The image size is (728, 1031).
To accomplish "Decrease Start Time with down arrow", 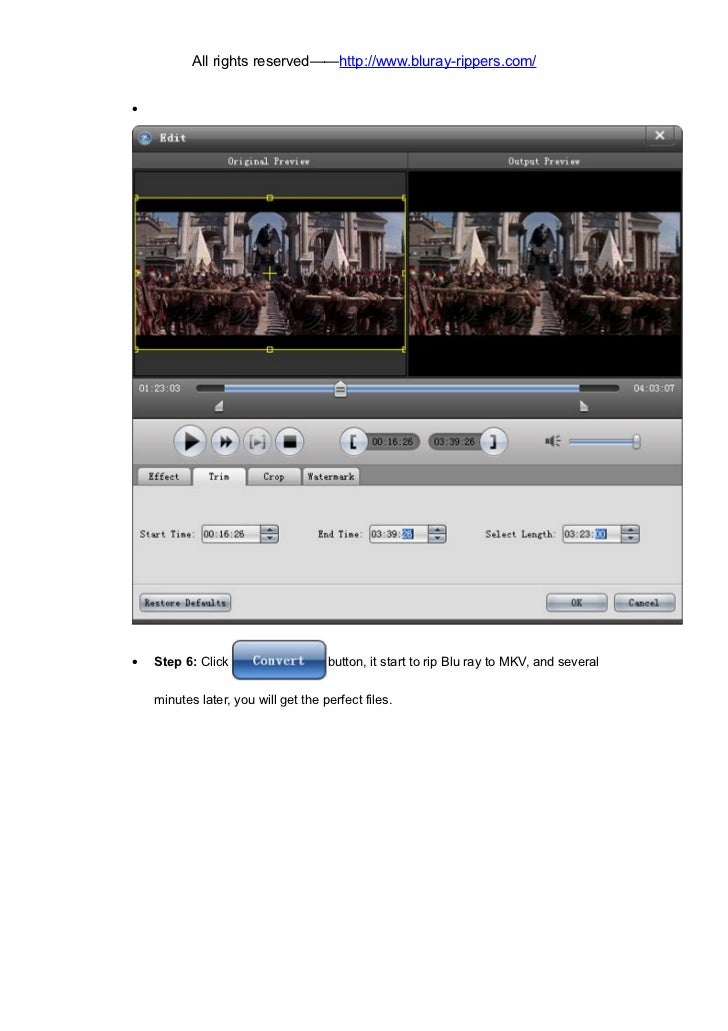I will tap(270, 539).
